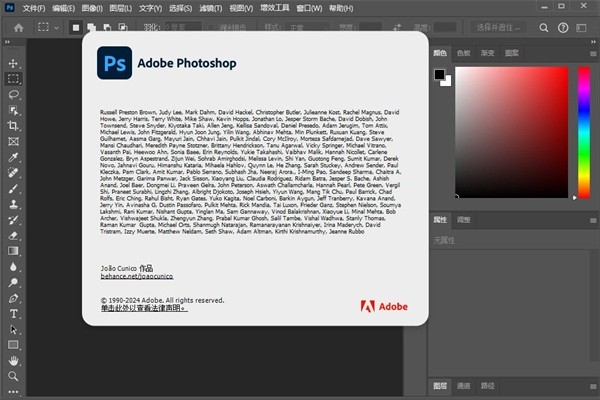Click the swap width and height arrows
The image size is (600, 400).
(397, 27)
